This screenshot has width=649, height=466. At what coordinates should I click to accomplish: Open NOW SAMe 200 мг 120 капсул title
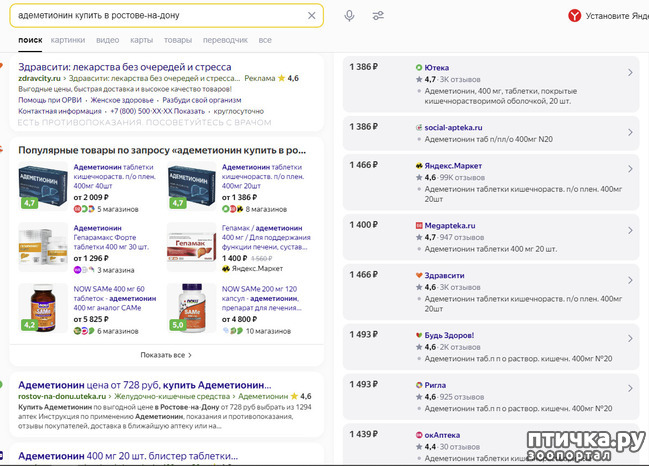[262, 298]
